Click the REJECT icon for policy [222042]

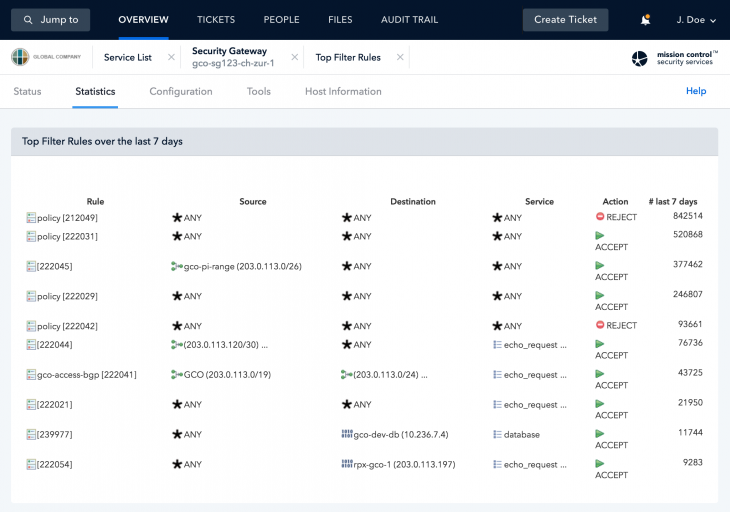tap(600, 325)
